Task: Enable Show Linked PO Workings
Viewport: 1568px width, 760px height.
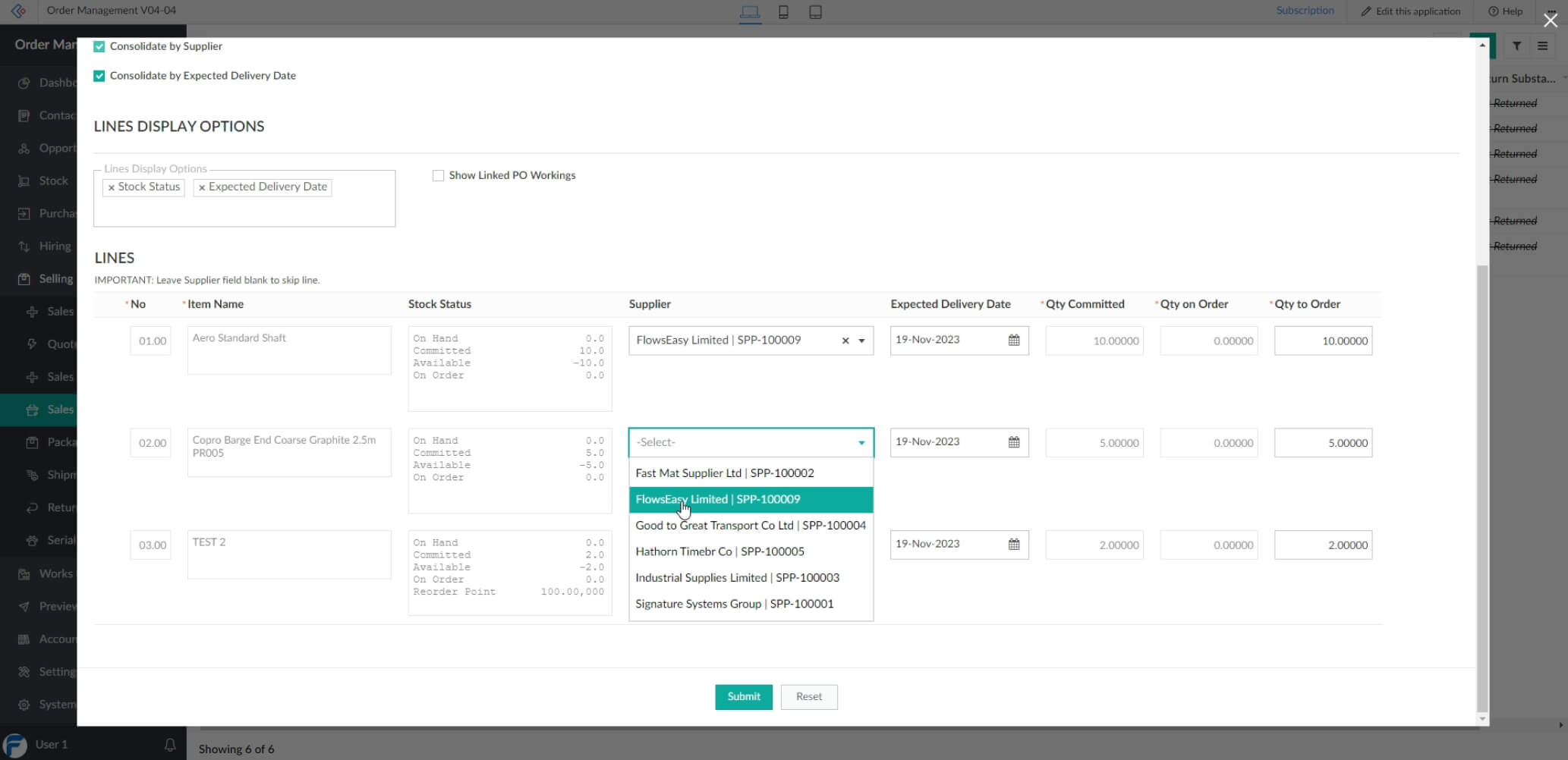Action: coord(438,175)
